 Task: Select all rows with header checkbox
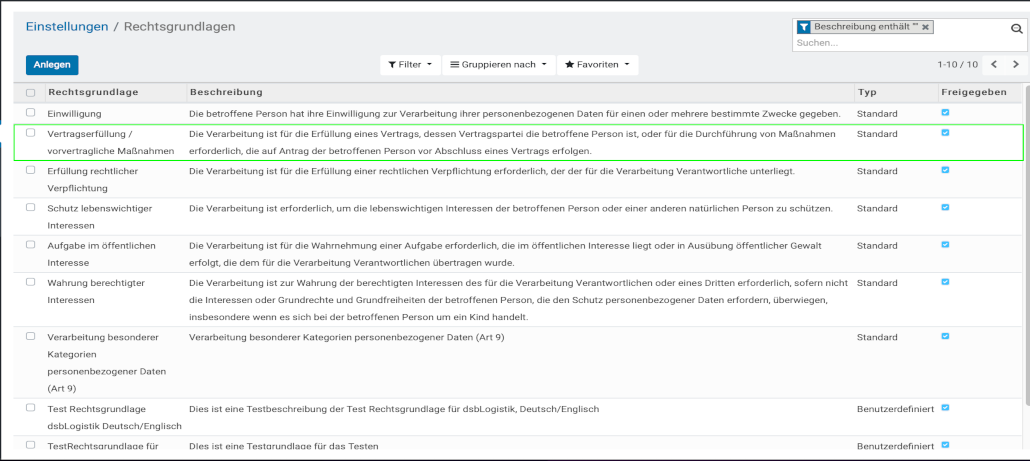pos(31,93)
